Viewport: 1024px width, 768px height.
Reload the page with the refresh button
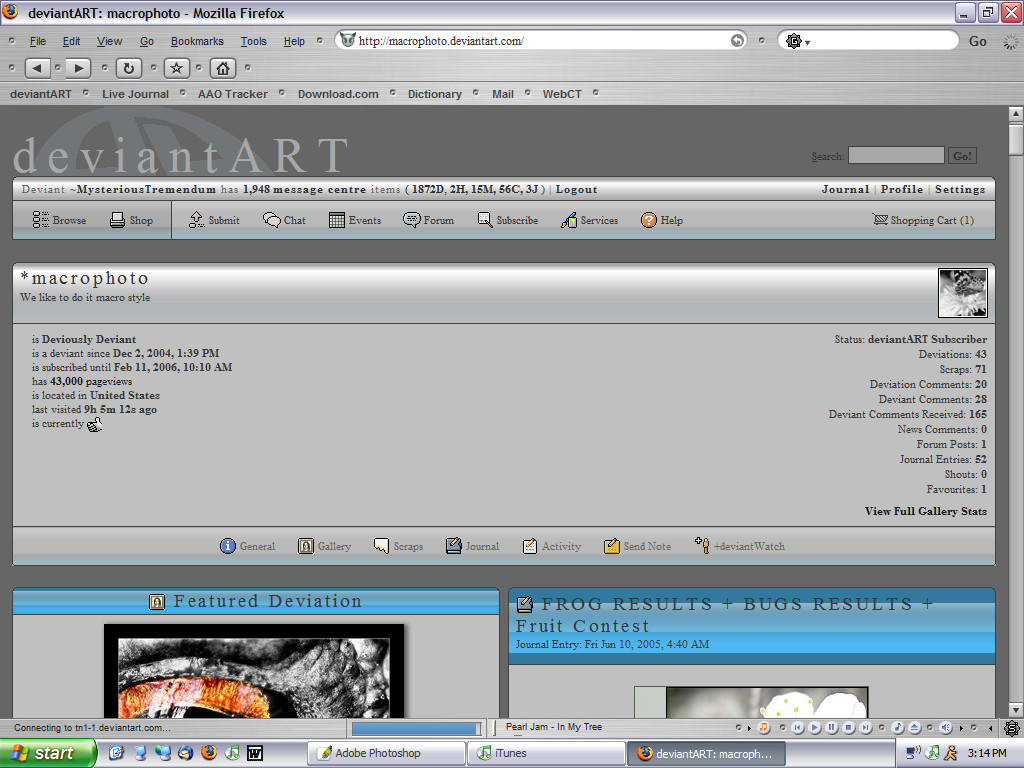pyautogui.click(x=129, y=67)
